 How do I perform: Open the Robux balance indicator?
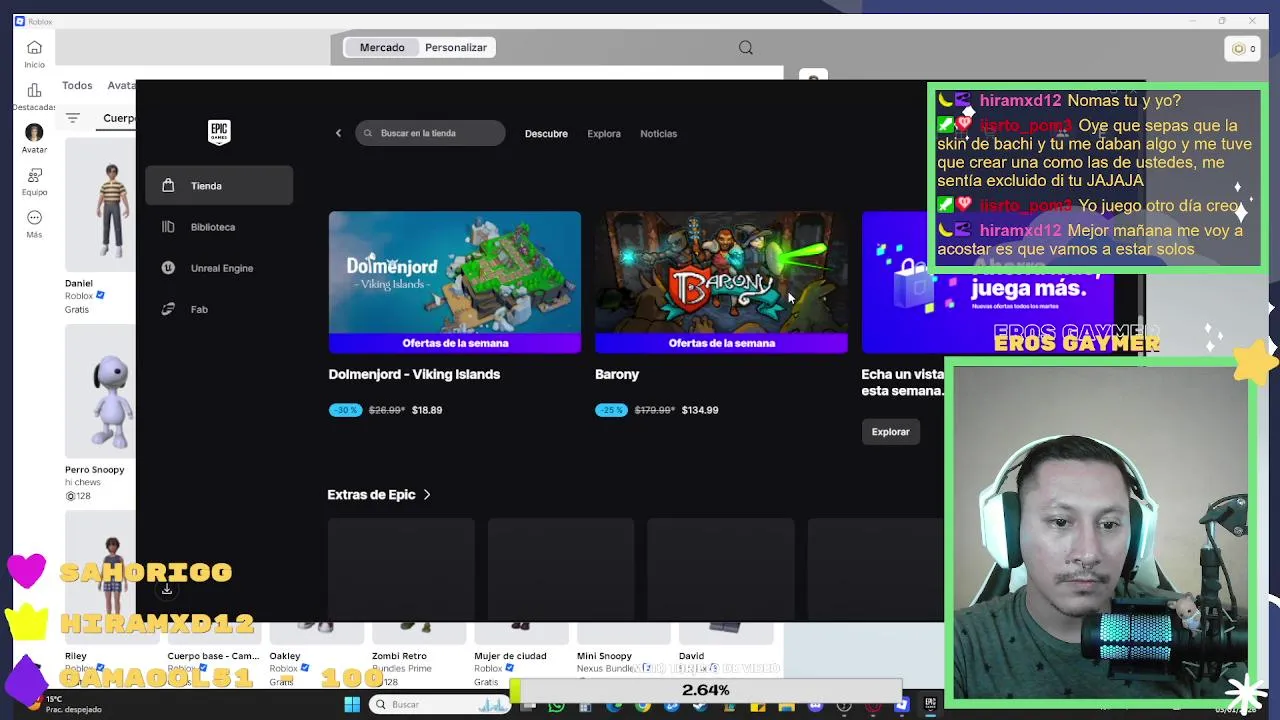tap(1243, 48)
